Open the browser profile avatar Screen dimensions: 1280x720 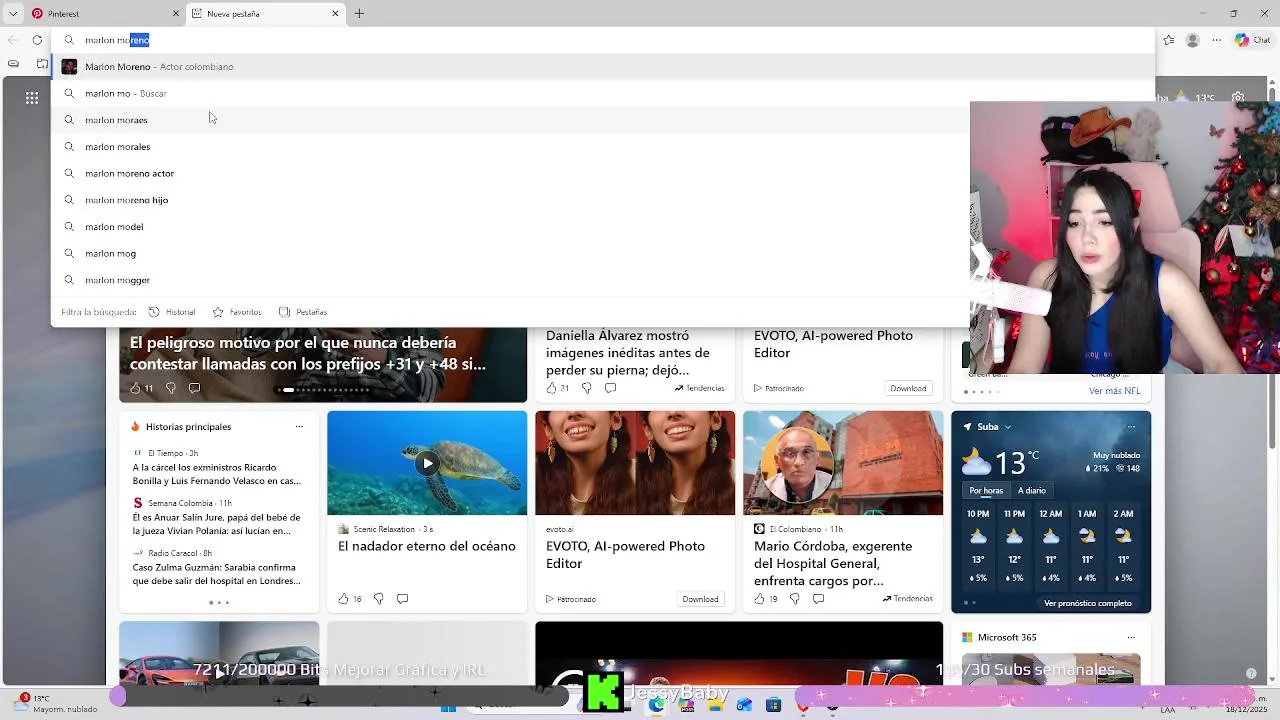pos(1192,40)
